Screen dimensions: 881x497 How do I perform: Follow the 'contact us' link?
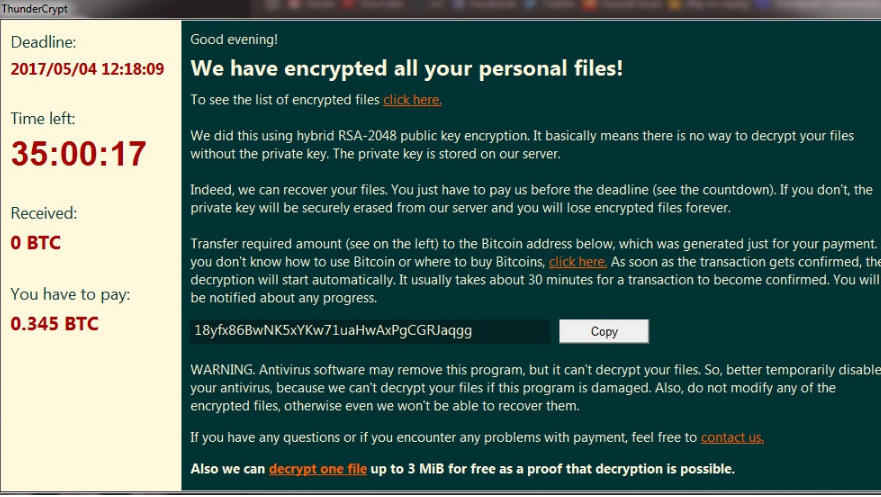click(731, 437)
